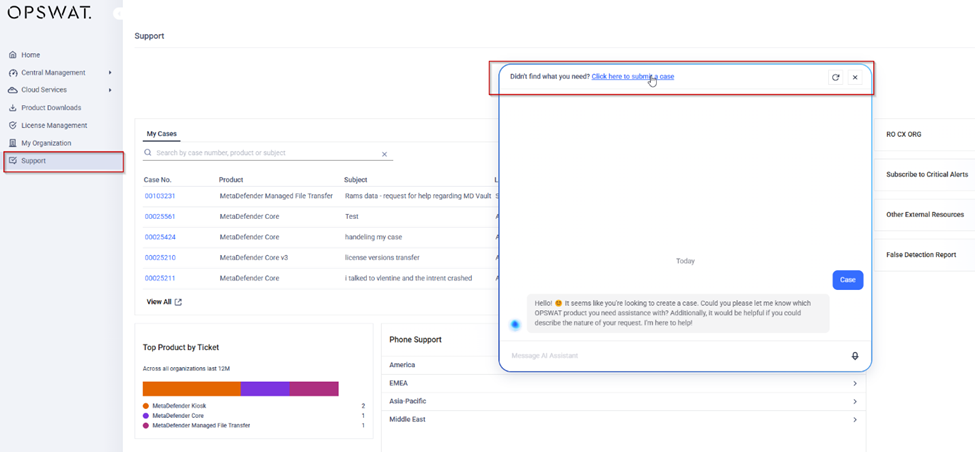Click the case search field
This screenshot has height=452, width=975.
pyautogui.click(x=267, y=153)
